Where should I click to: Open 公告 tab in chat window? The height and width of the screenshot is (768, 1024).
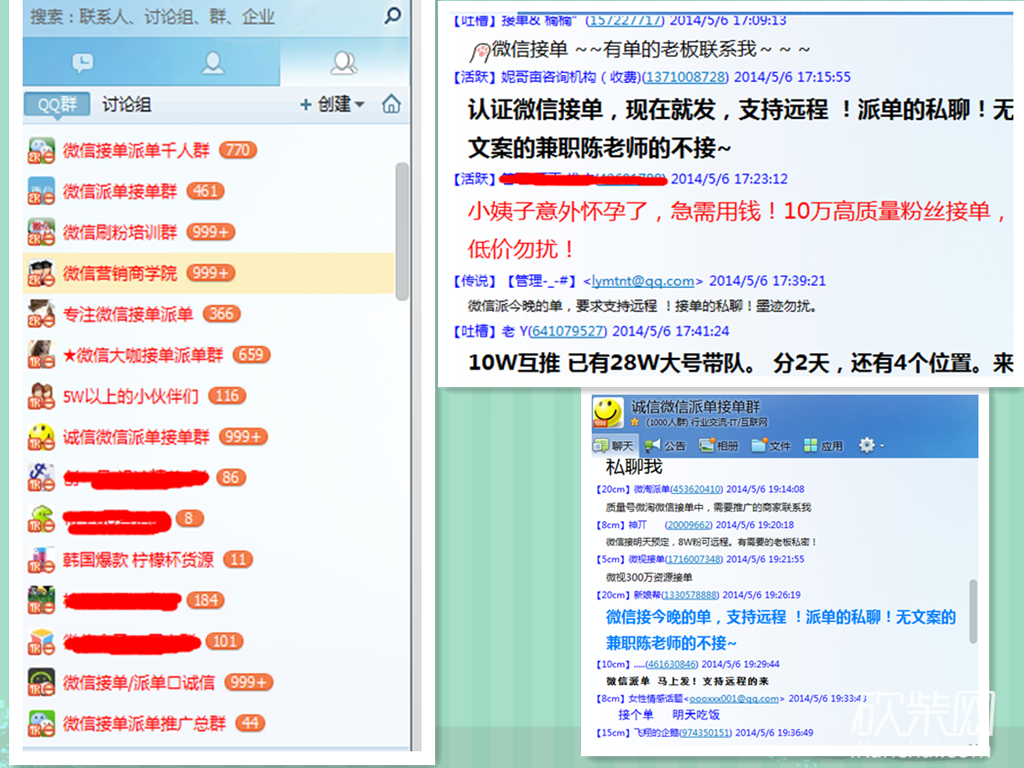(x=665, y=446)
